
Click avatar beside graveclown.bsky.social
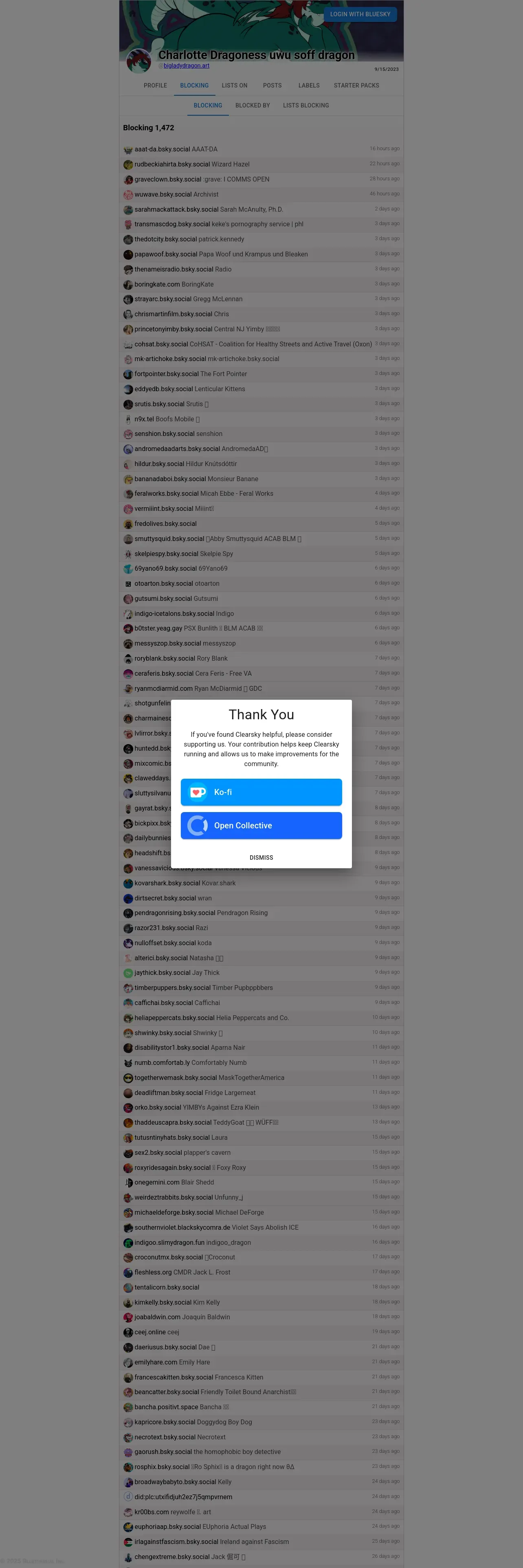tap(128, 180)
